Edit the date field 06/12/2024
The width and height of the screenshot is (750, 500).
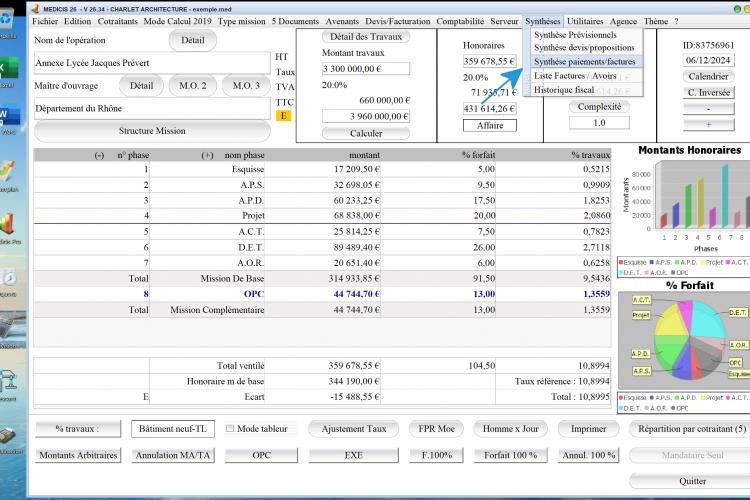pos(708,60)
